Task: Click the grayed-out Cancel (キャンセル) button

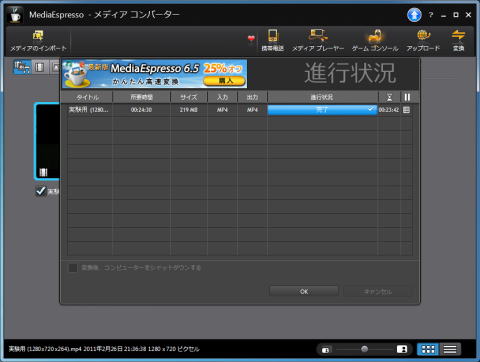Action: click(x=378, y=291)
